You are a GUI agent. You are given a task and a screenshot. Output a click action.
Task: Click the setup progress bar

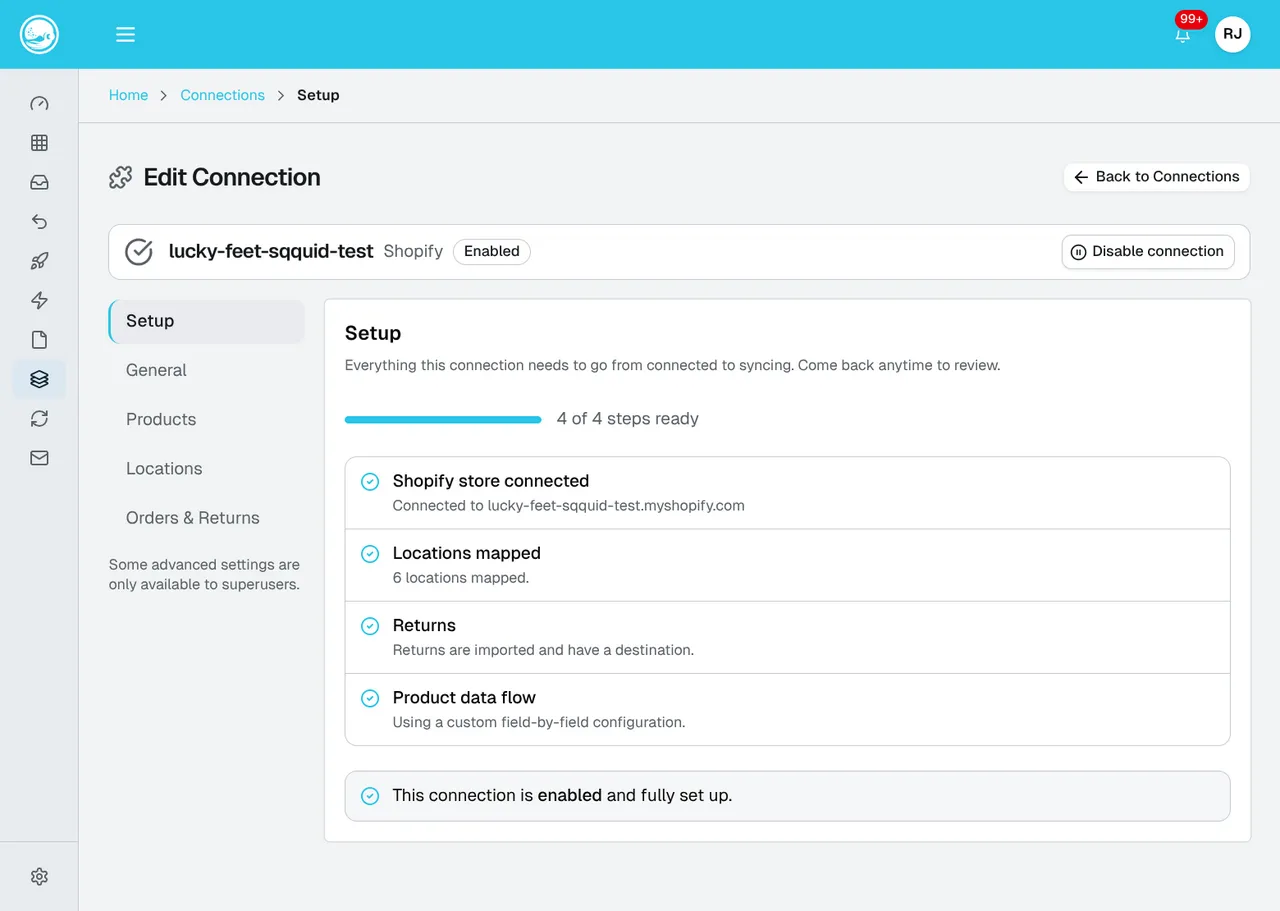443,420
